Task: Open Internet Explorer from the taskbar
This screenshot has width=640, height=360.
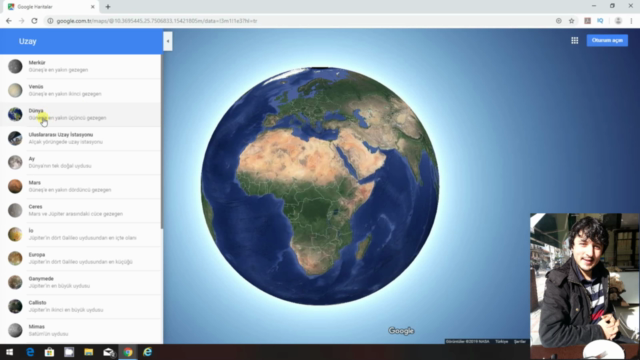Action: coord(147,352)
